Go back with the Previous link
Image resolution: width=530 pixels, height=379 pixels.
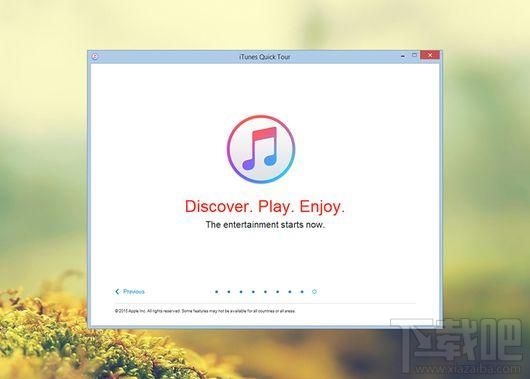pos(130,291)
